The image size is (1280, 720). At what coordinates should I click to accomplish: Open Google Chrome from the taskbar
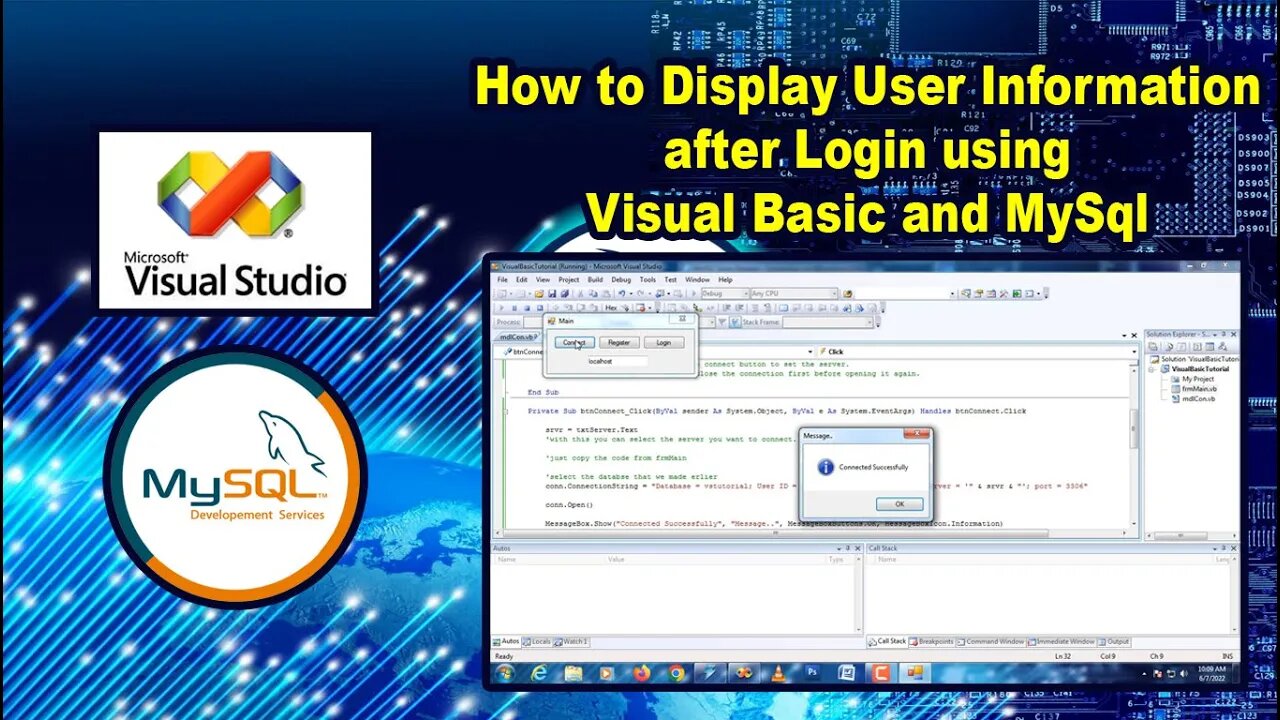coord(676,673)
